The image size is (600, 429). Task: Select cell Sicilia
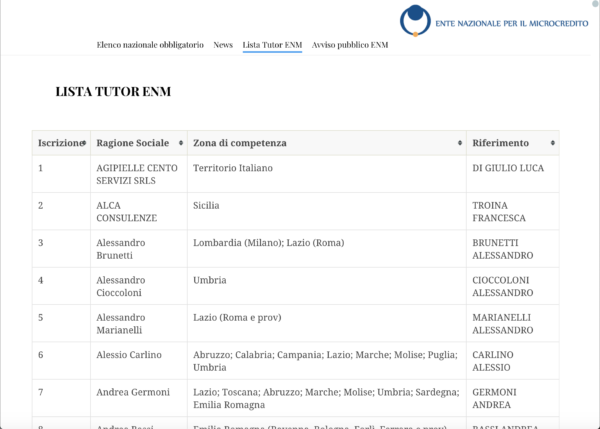[x=327, y=212]
